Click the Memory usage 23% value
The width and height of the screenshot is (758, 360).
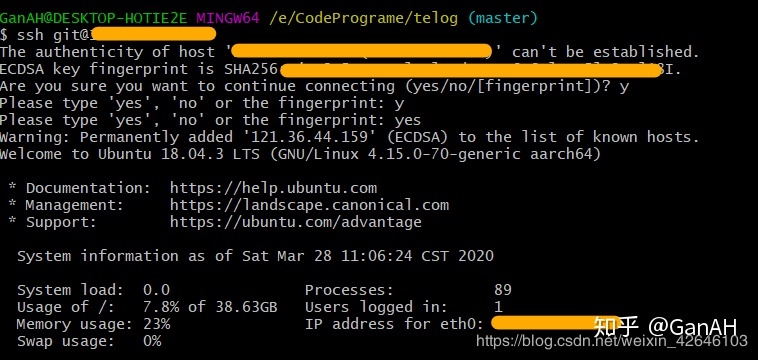pyautogui.click(x=157, y=323)
